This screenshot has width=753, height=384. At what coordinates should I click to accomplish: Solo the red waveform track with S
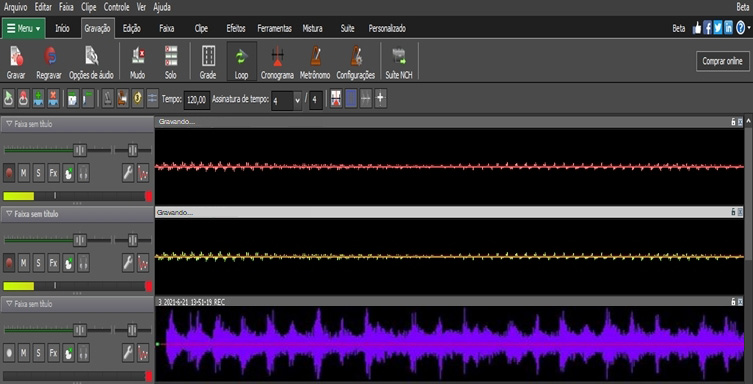[38, 173]
